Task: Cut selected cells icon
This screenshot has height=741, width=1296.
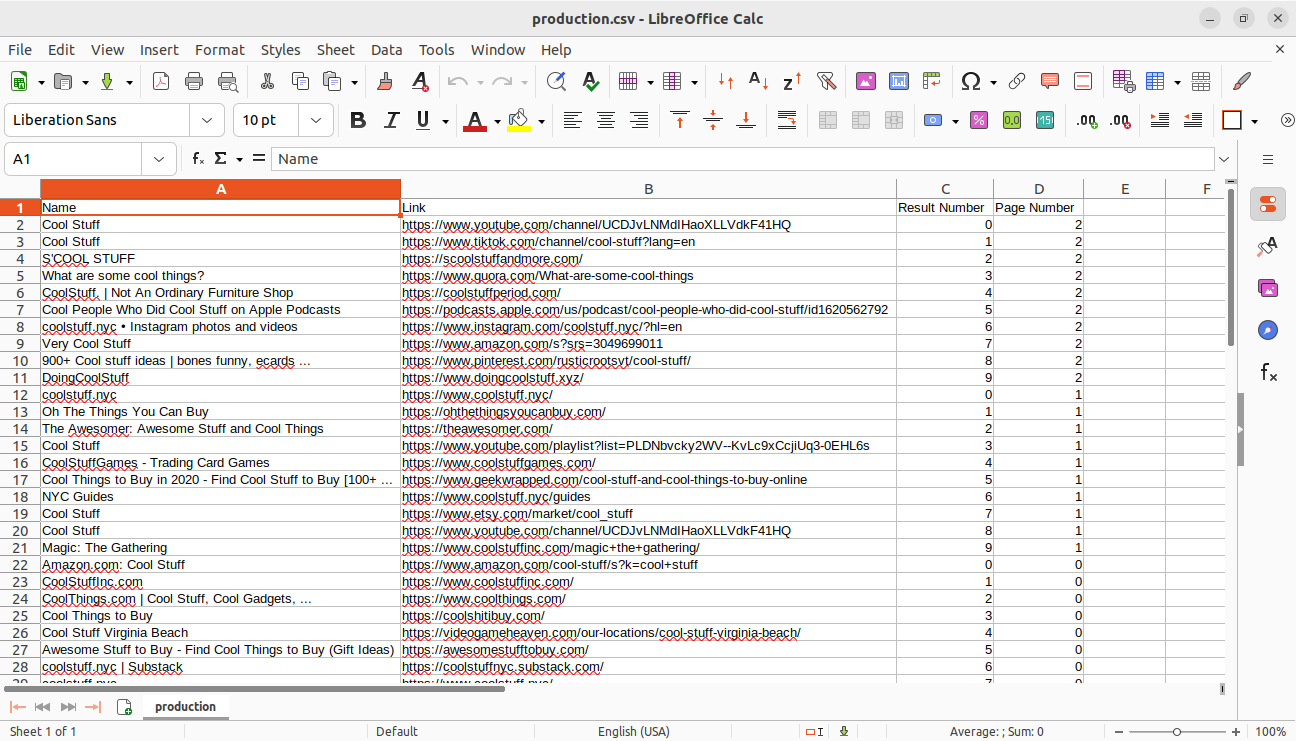Action: 267,82
